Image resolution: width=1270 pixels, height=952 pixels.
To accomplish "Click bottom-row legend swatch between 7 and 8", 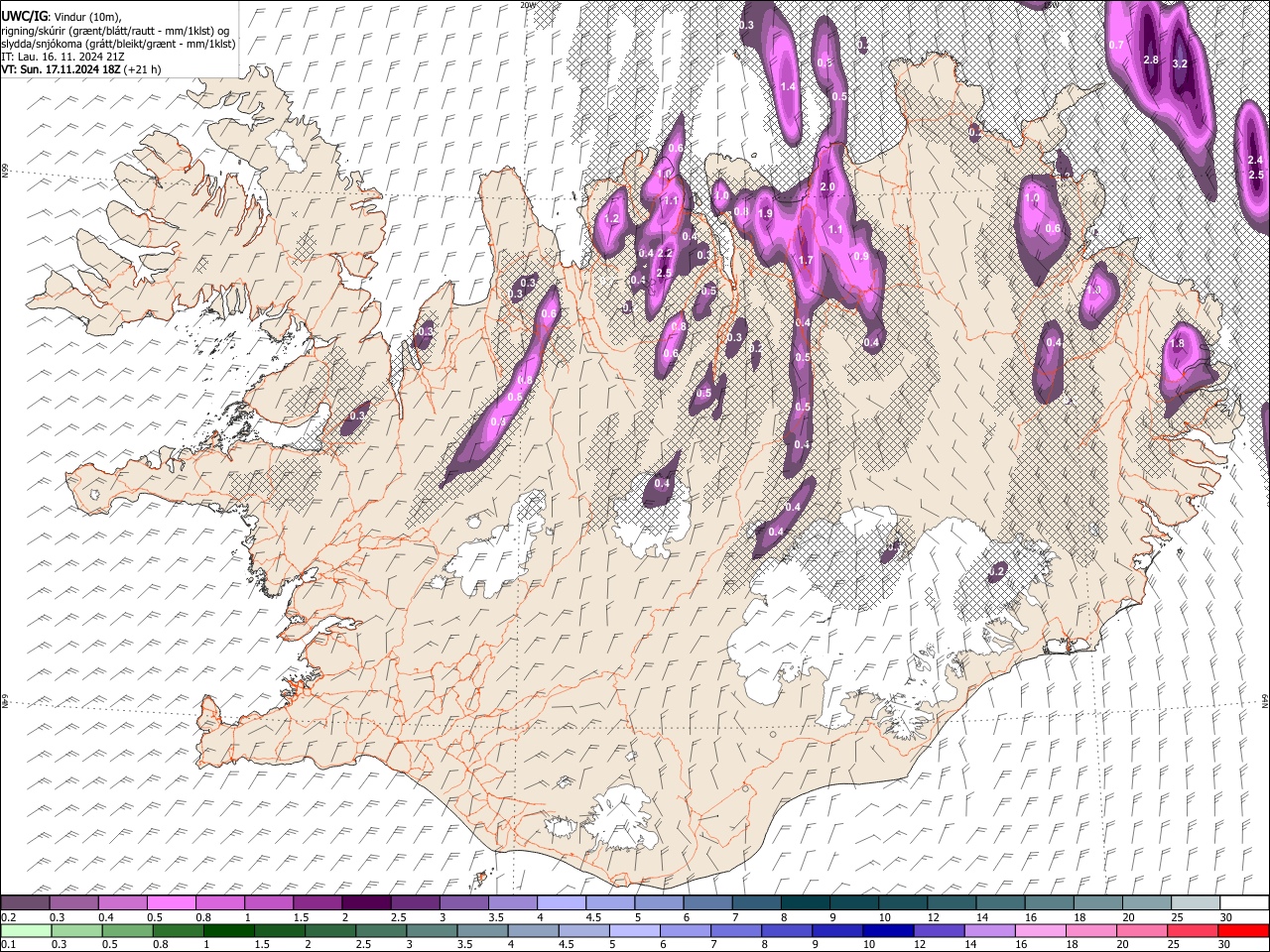I will pos(736,930).
